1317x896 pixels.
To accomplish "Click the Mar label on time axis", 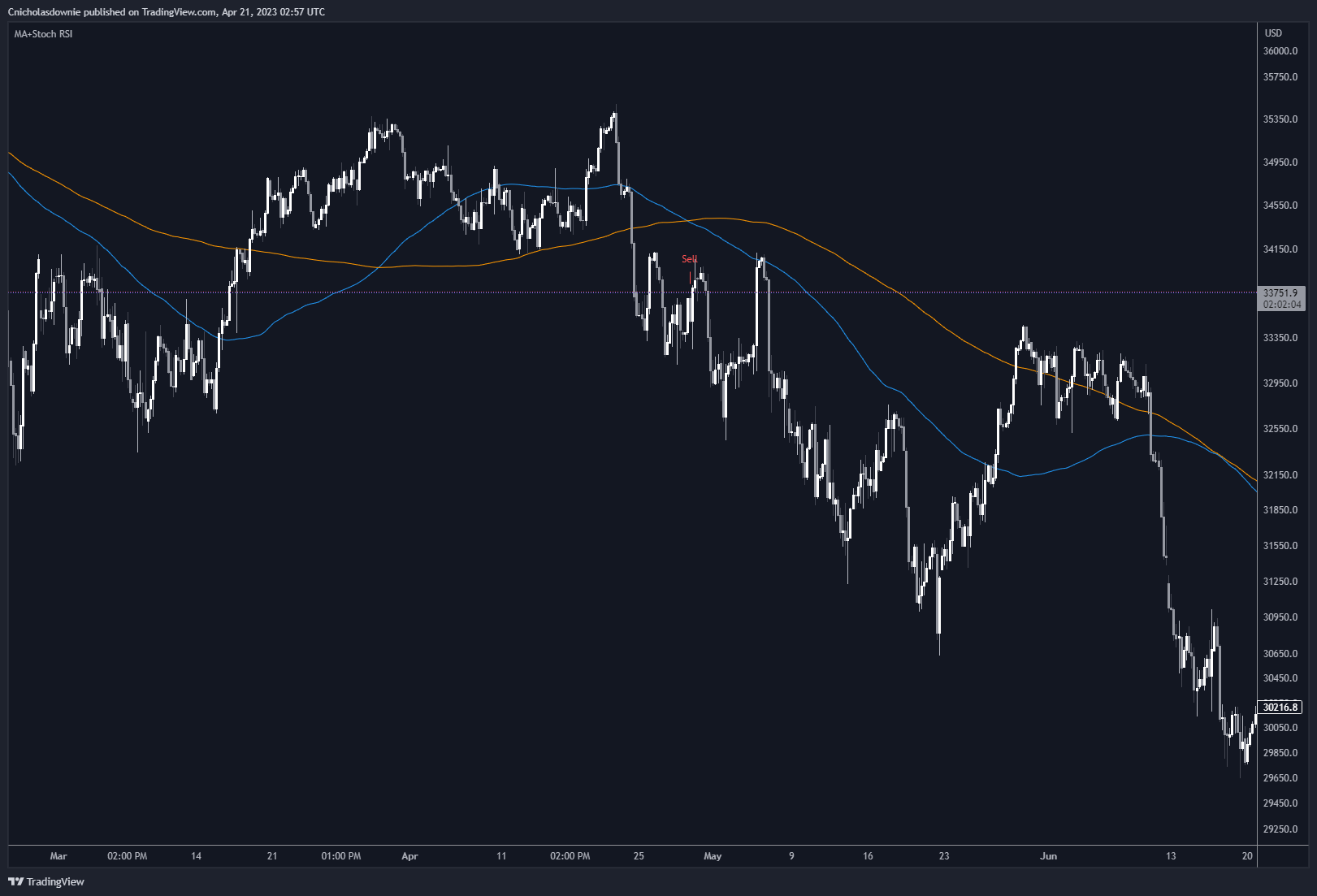I will click(58, 856).
